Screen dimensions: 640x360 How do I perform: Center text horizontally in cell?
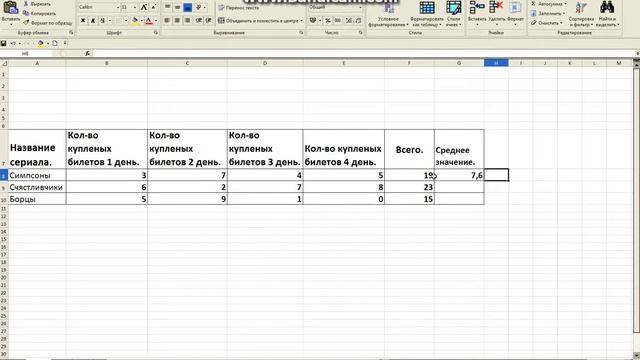coord(177,20)
